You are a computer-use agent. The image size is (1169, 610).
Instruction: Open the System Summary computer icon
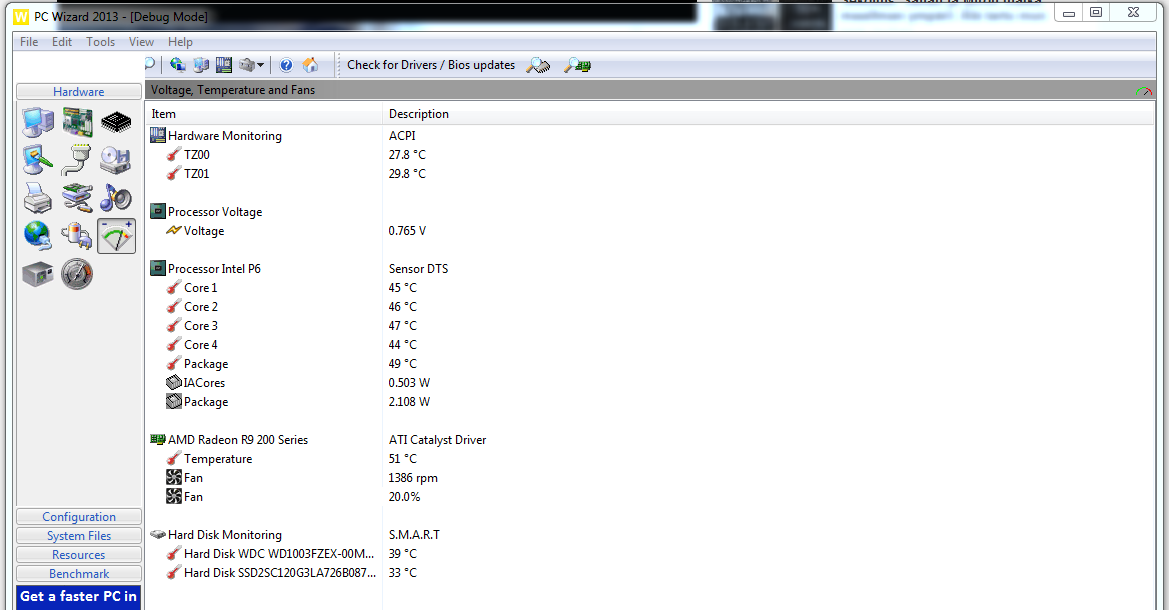pyautogui.click(x=38, y=122)
